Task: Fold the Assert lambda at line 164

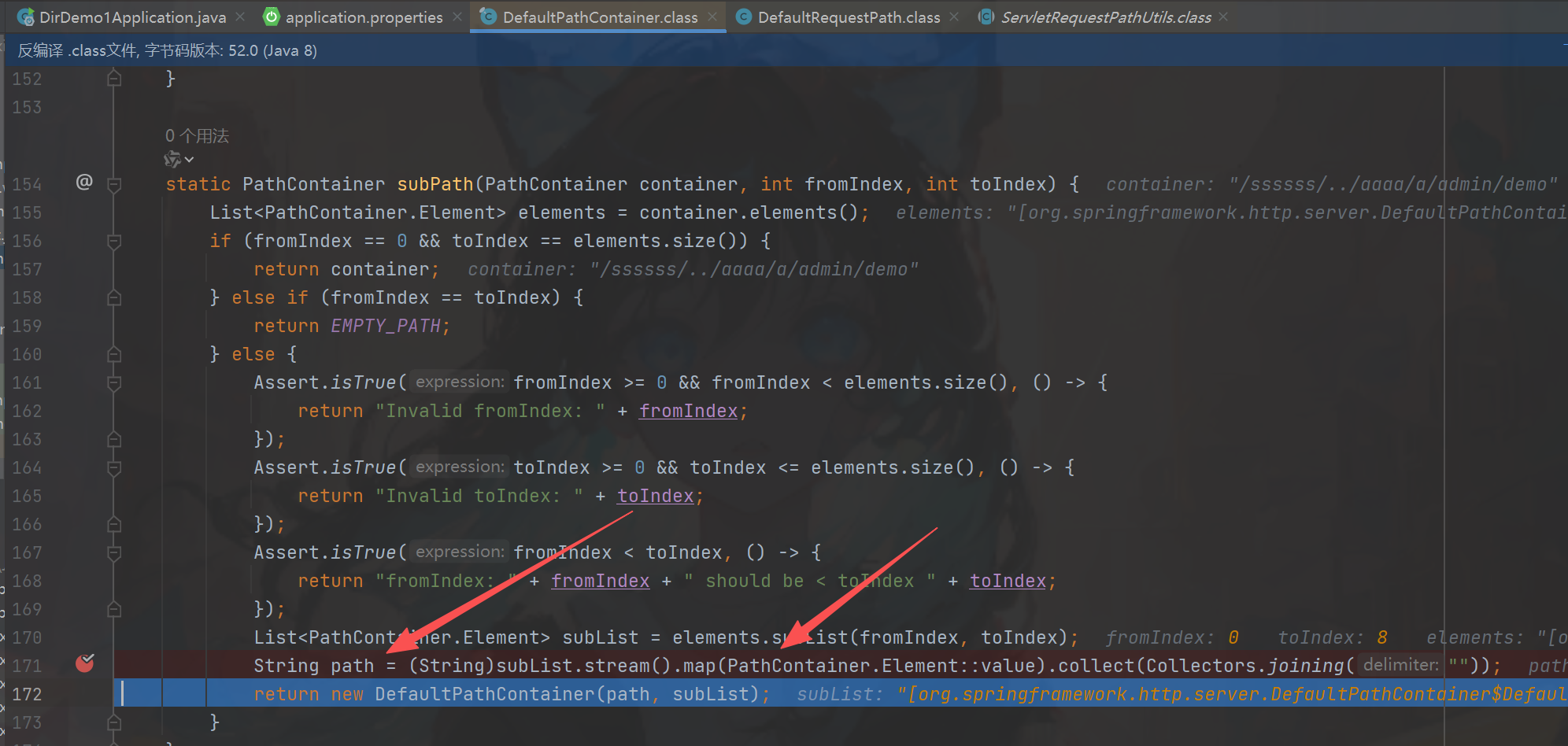Action: pyautogui.click(x=114, y=468)
